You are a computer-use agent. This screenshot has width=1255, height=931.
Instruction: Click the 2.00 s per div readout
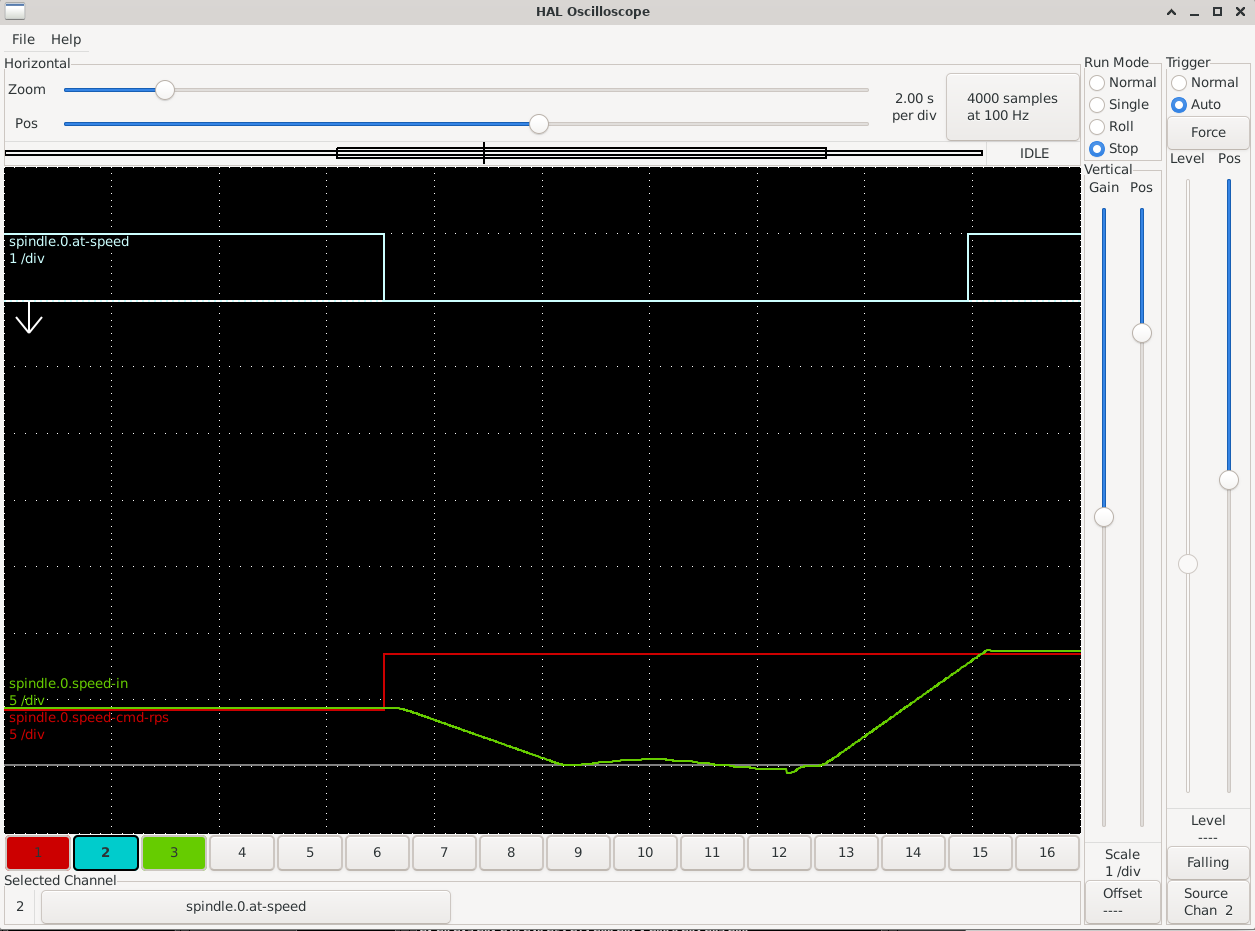coord(915,107)
